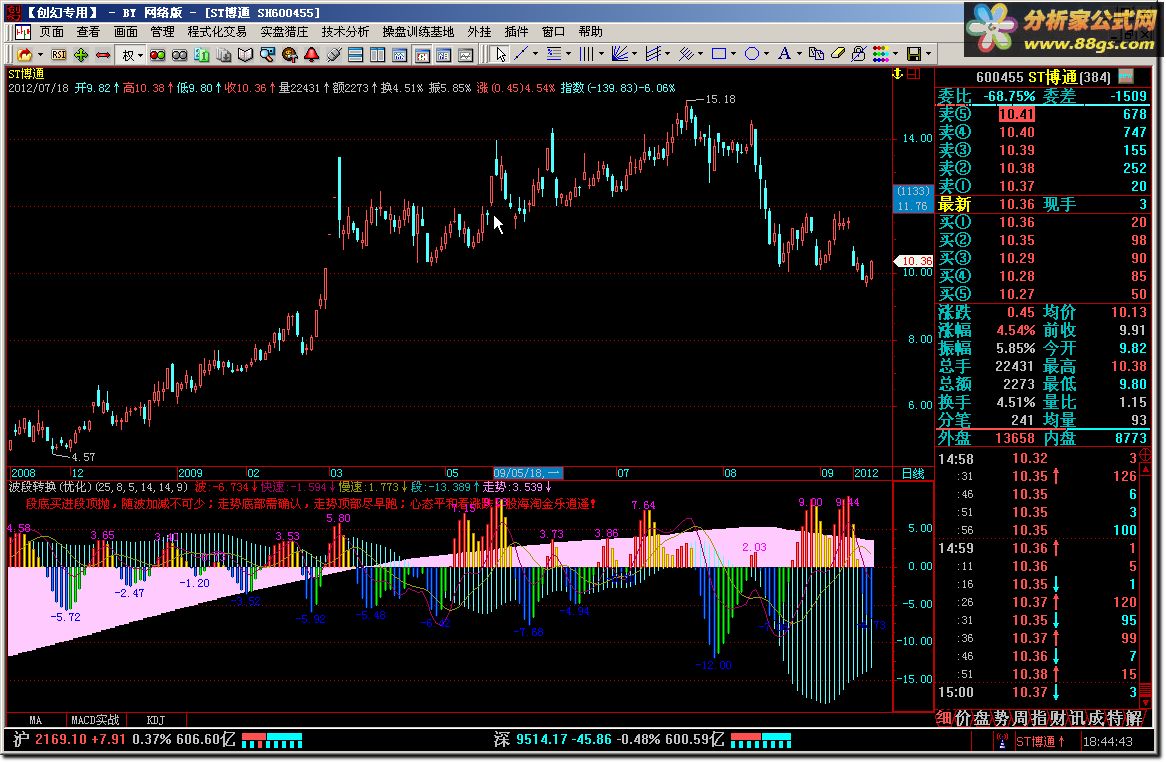Click the 波段转换(优化) indicator title
The height and width of the screenshot is (762, 1166).
(50, 487)
